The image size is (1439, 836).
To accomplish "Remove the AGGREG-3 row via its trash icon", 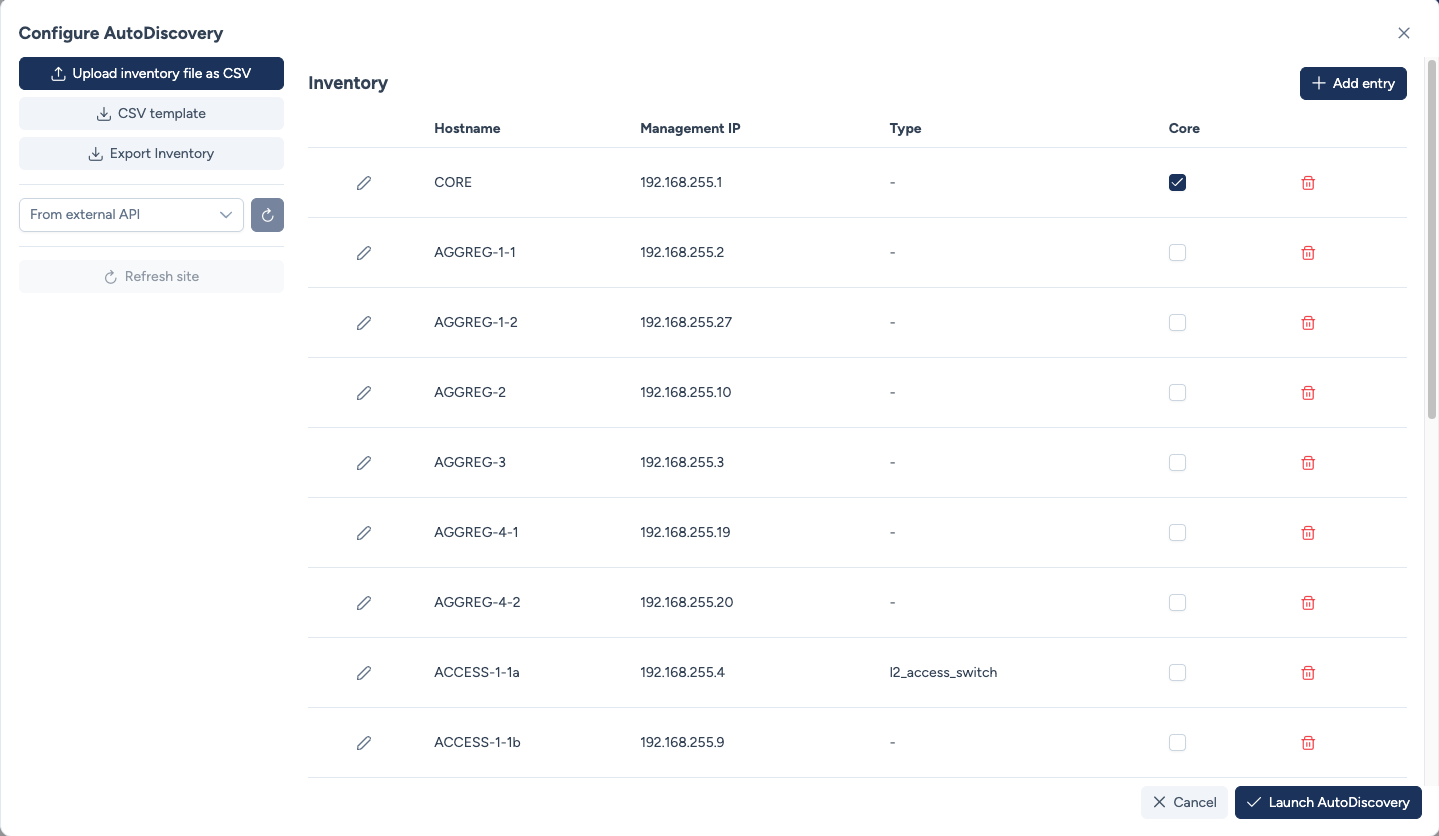I will coord(1308,463).
